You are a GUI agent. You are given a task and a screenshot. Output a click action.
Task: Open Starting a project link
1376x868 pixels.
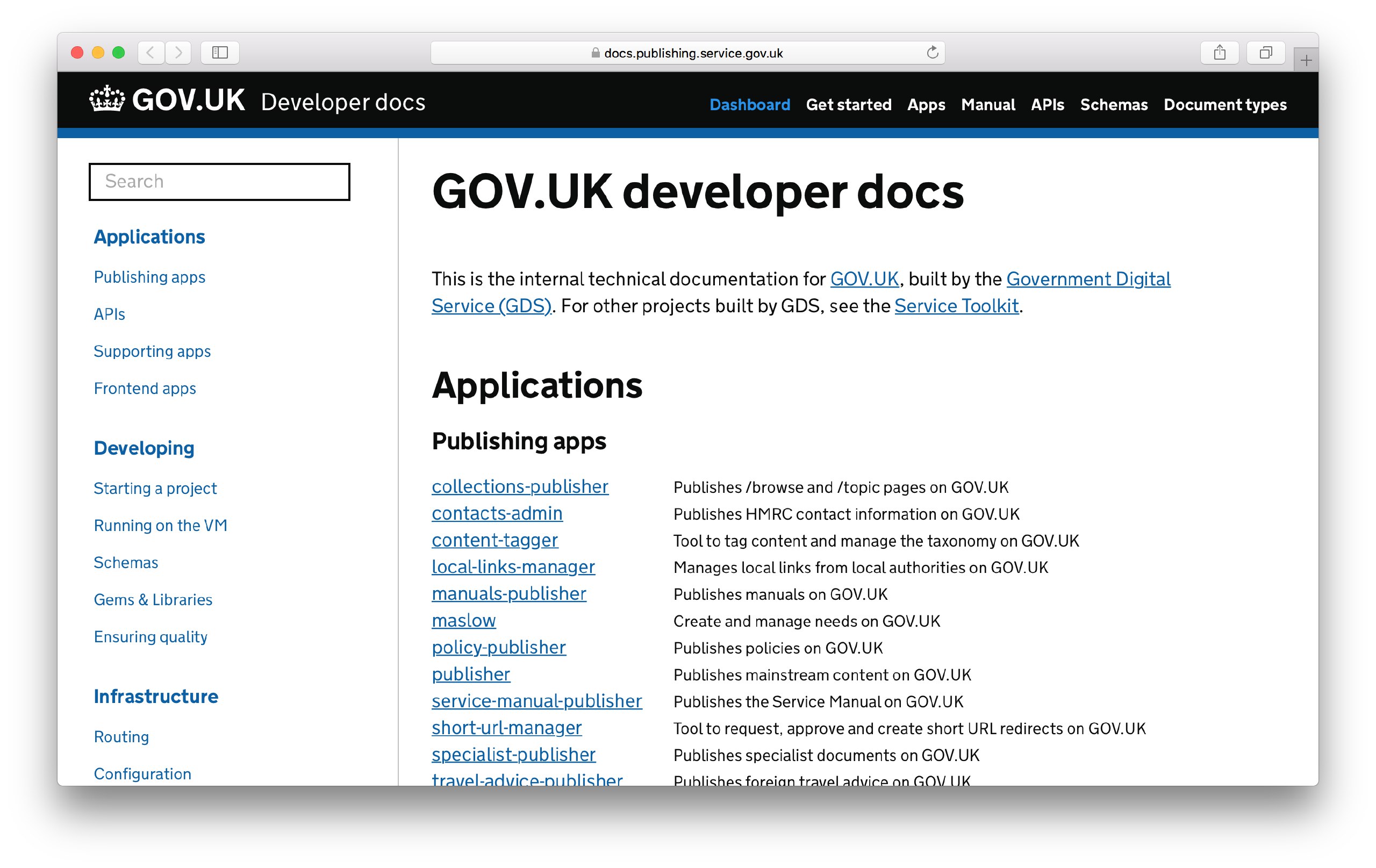[155, 489]
